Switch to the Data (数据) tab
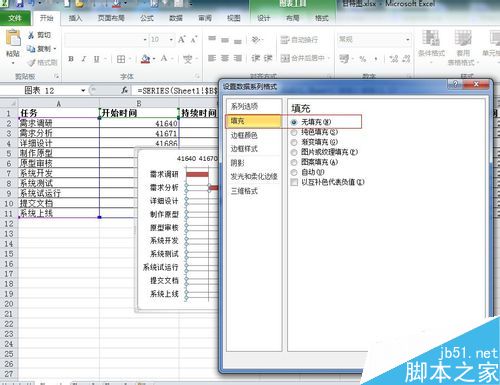500x385 pixels. click(x=176, y=18)
